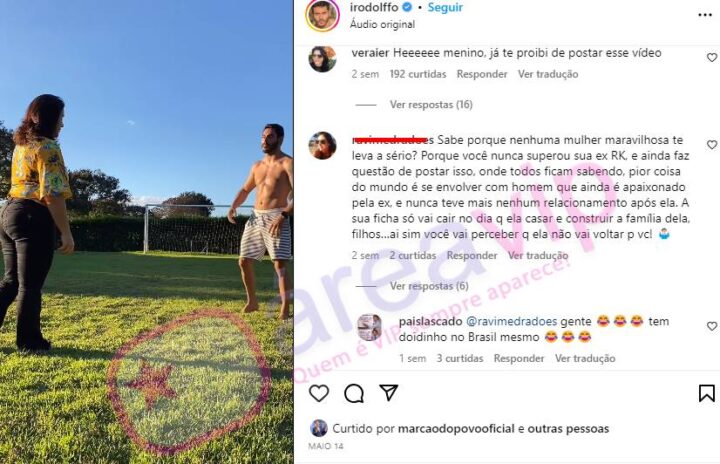Click the irodolffo profile picture
Viewport: 720px width, 464px height.
[x=322, y=15]
